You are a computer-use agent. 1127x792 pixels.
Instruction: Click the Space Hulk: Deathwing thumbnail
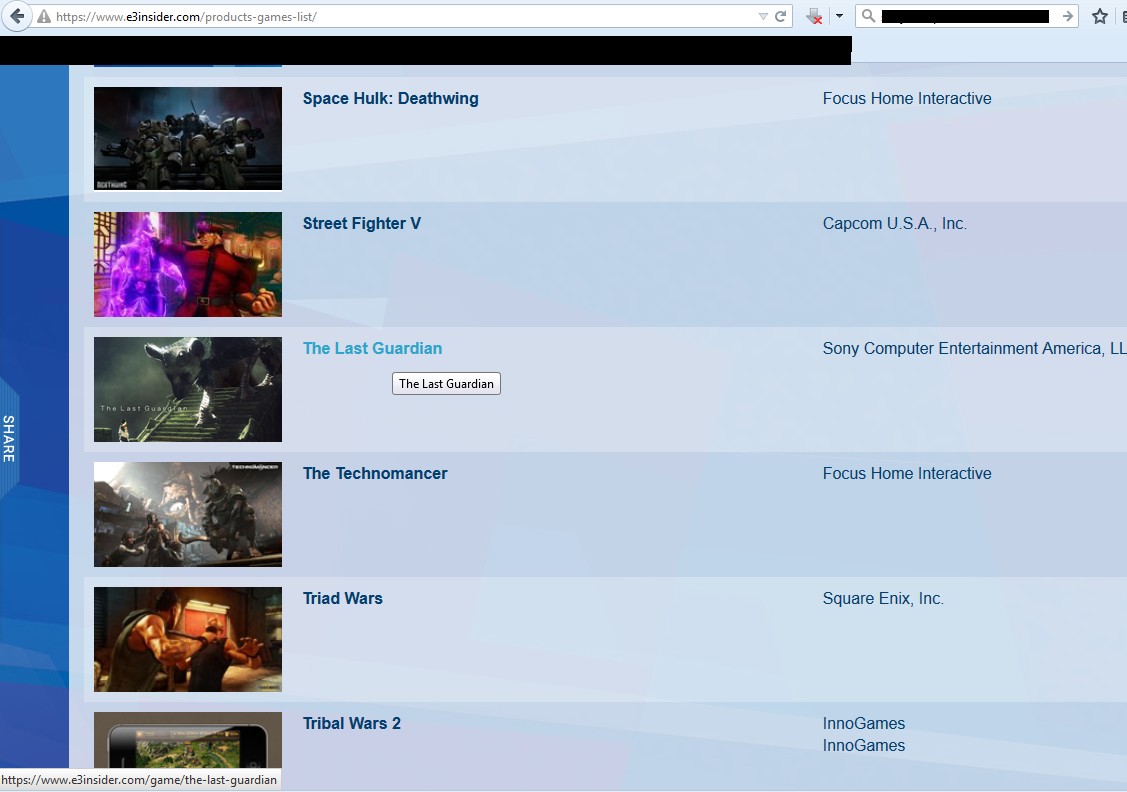pyautogui.click(x=188, y=139)
